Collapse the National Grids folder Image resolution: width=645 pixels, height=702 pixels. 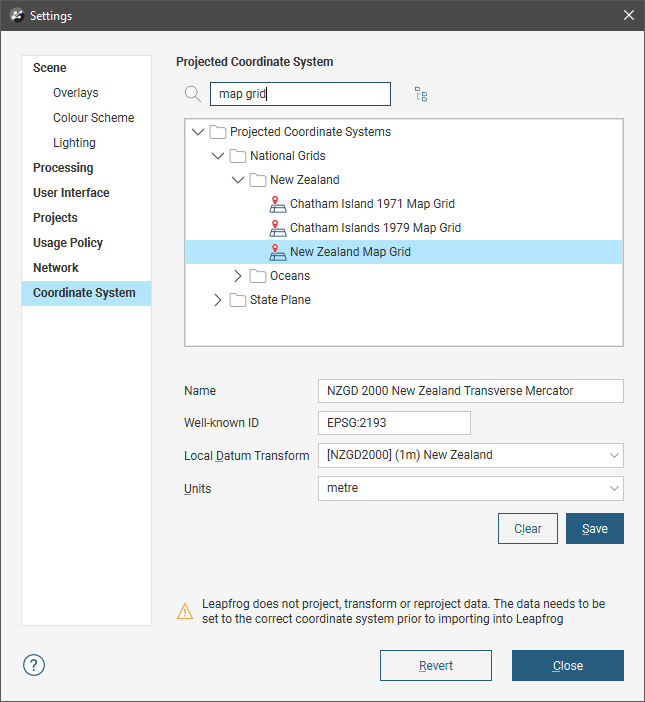(x=218, y=156)
